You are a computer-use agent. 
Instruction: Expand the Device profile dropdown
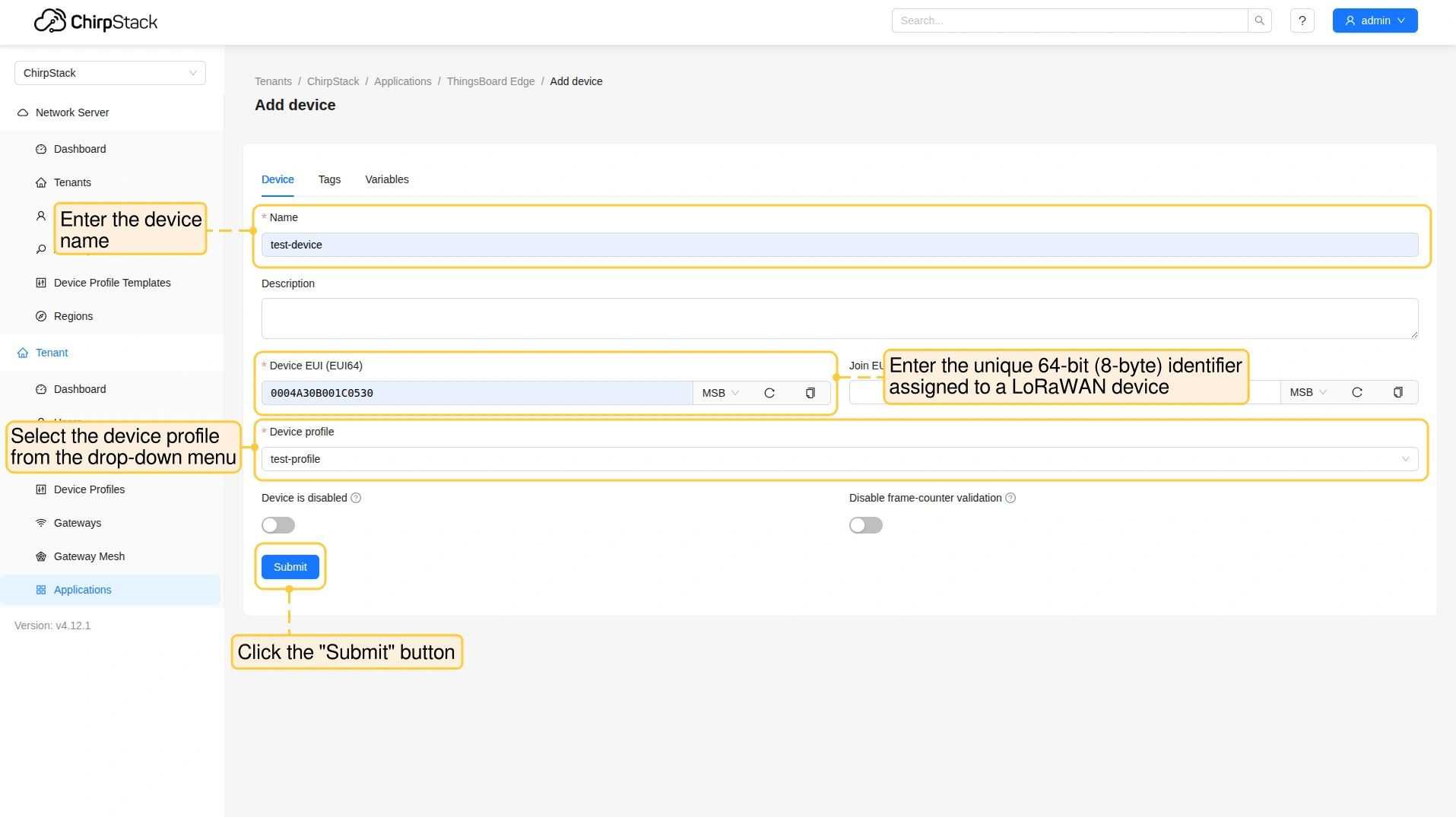click(839, 459)
